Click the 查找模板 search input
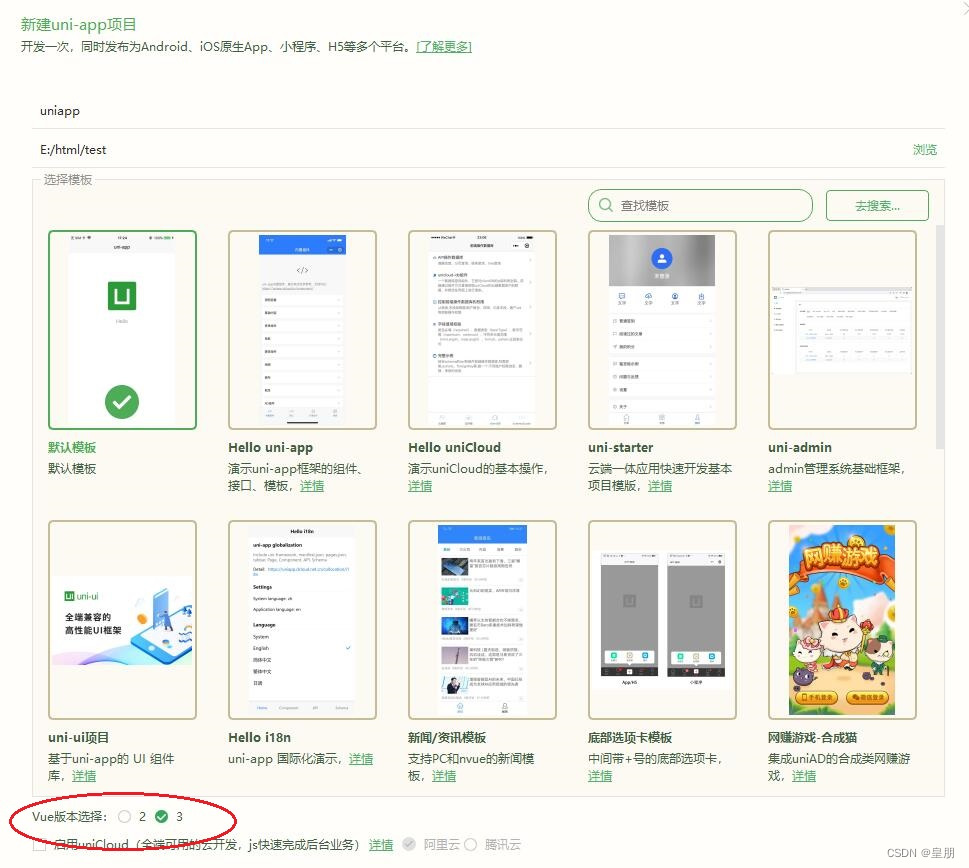 [x=700, y=204]
